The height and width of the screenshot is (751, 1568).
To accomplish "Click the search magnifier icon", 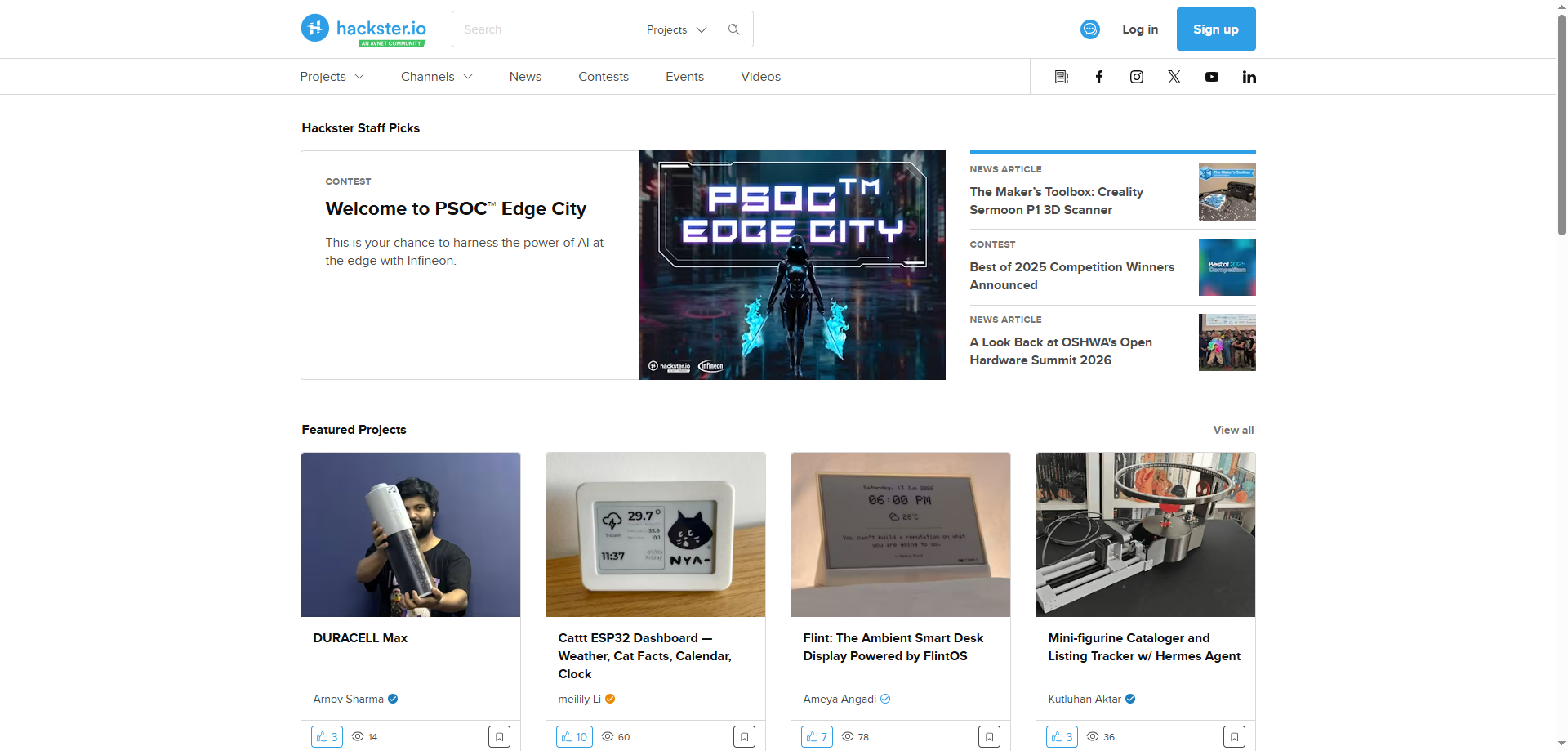I will (734, 29).
